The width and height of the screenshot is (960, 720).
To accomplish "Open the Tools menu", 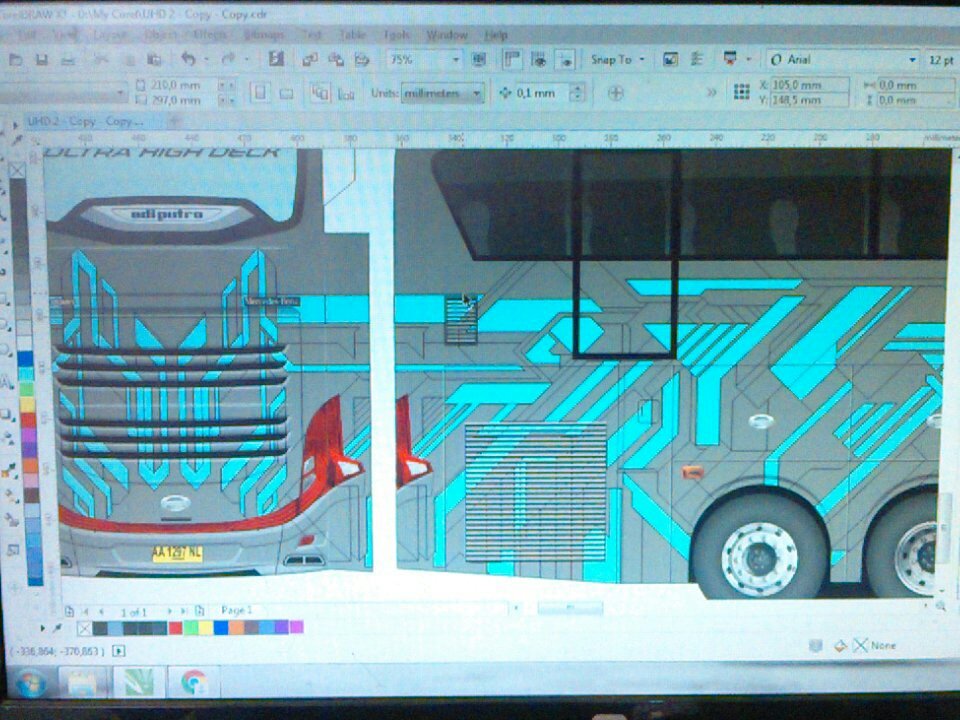I will [x=396, y=35].
